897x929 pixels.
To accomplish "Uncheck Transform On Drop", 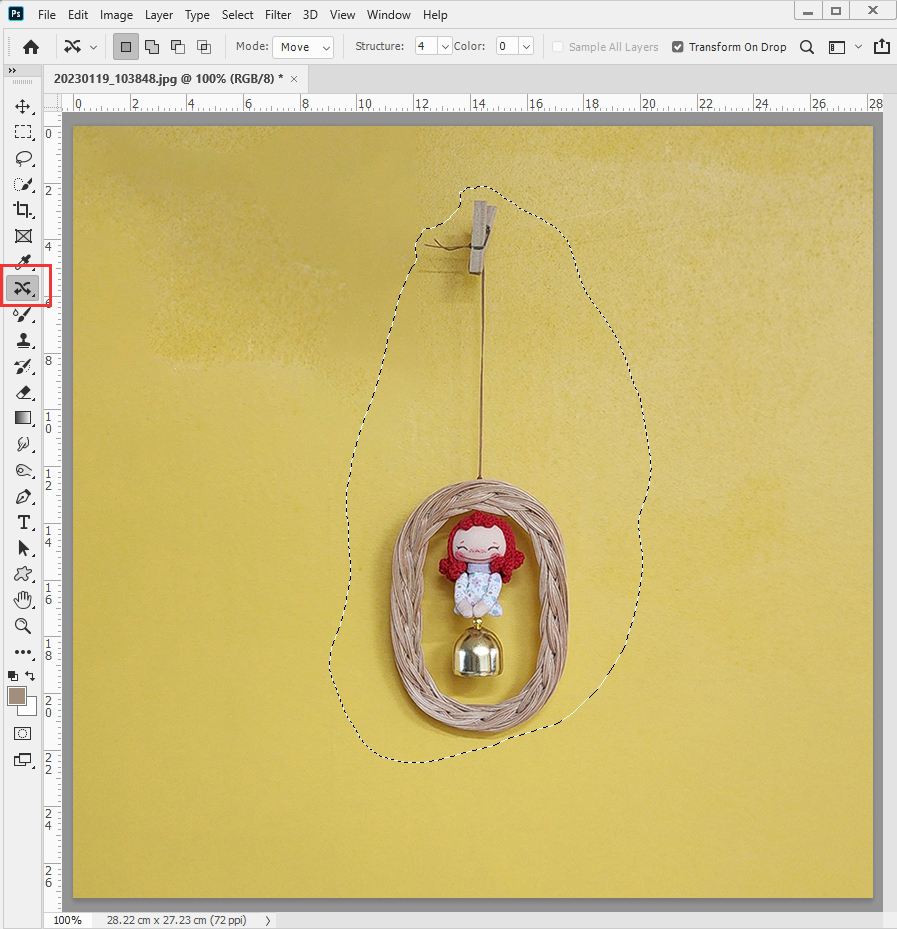I will coord(678,47).
